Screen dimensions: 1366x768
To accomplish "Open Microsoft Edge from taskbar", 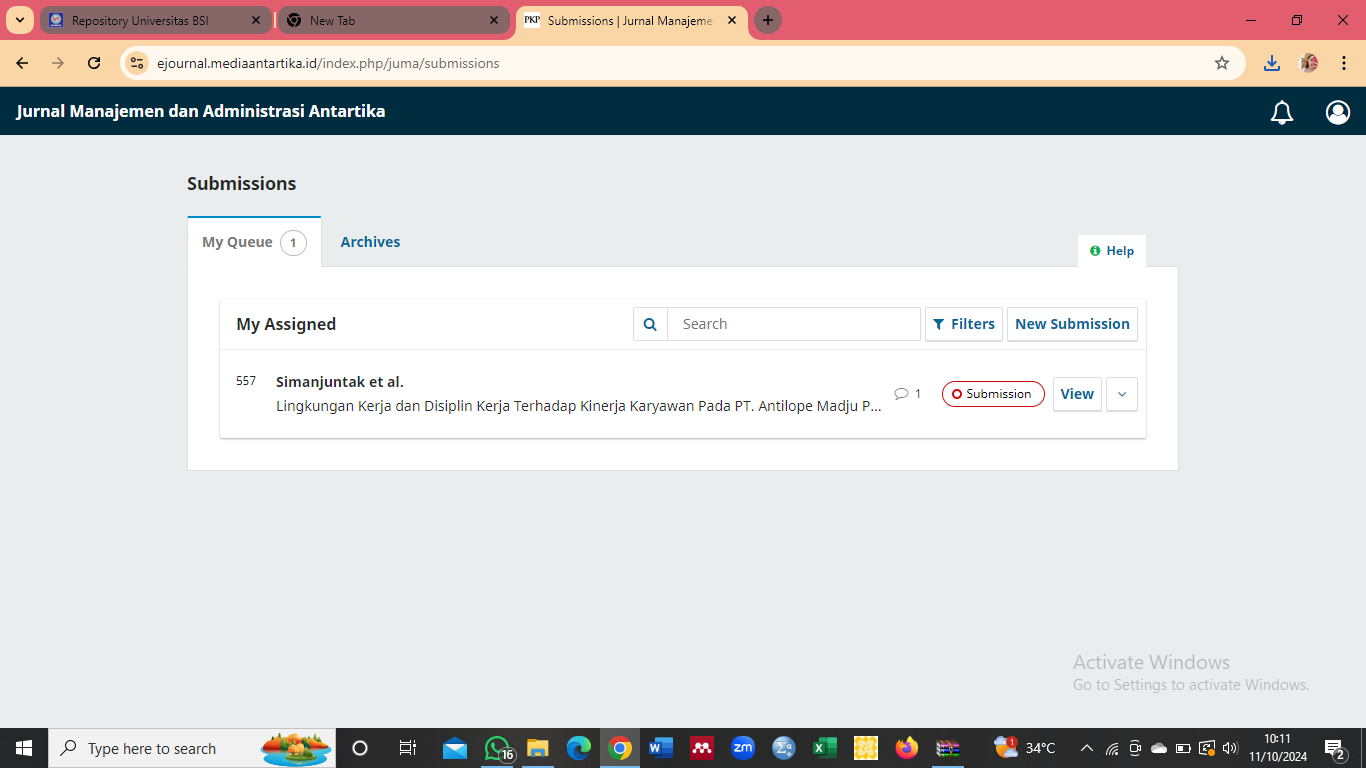I will [x=579, y=748].
